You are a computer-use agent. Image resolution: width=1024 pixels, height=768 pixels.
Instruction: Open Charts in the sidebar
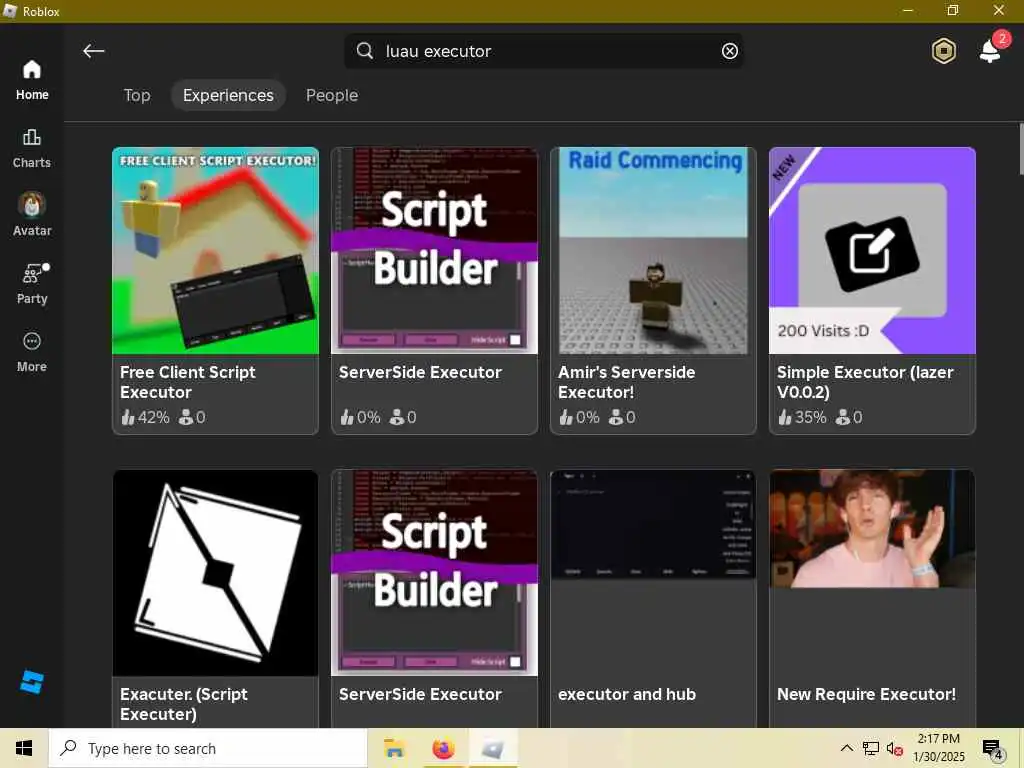(x=31, y=148)
